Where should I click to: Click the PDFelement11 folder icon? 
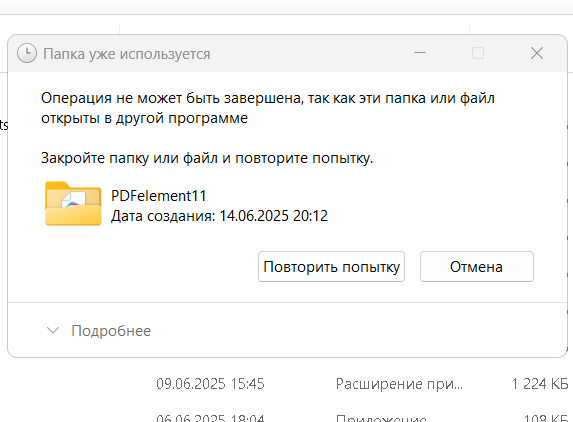click(73, 204)
